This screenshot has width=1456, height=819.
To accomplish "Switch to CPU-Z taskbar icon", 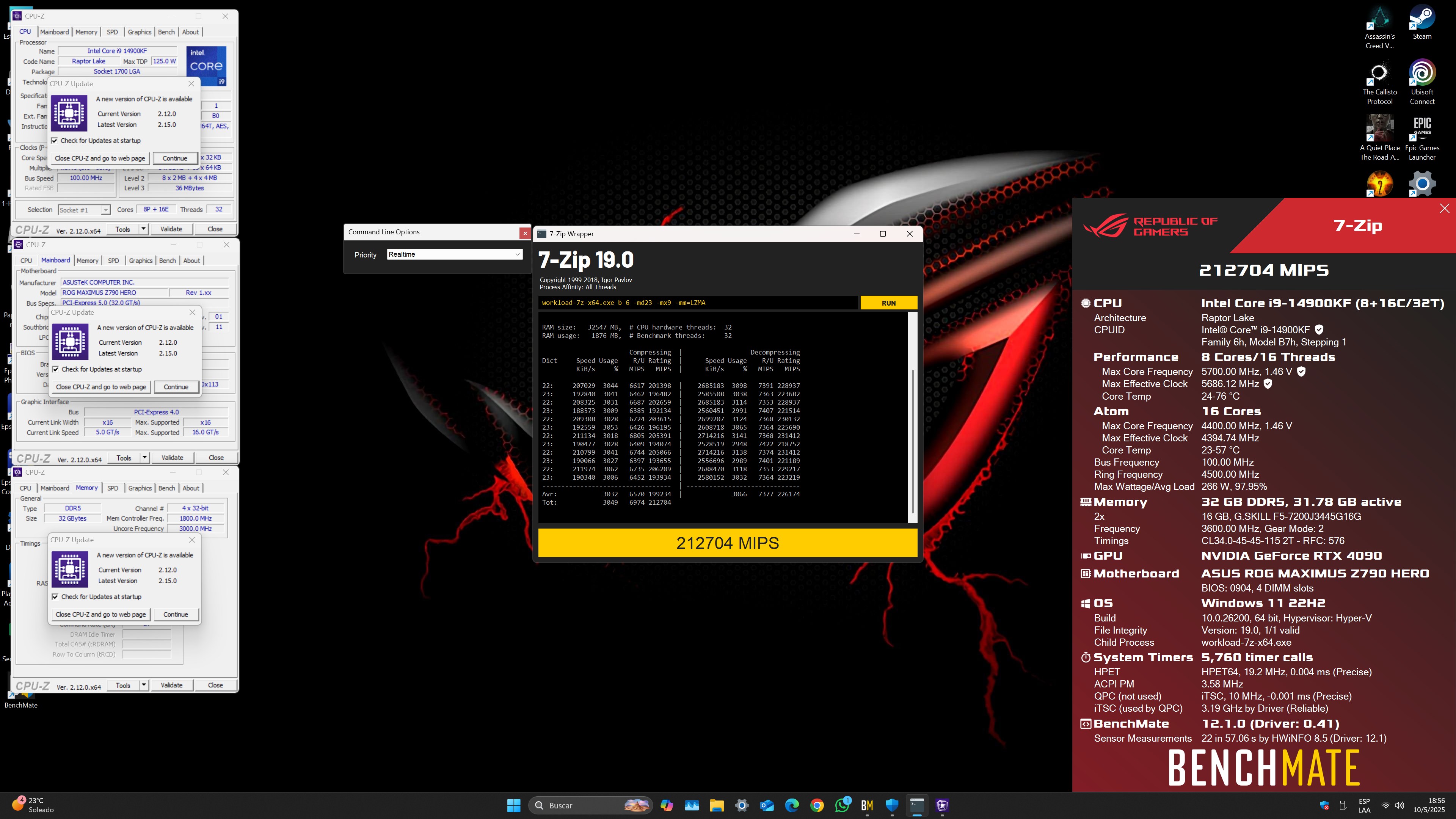I will tap(941, 805).
